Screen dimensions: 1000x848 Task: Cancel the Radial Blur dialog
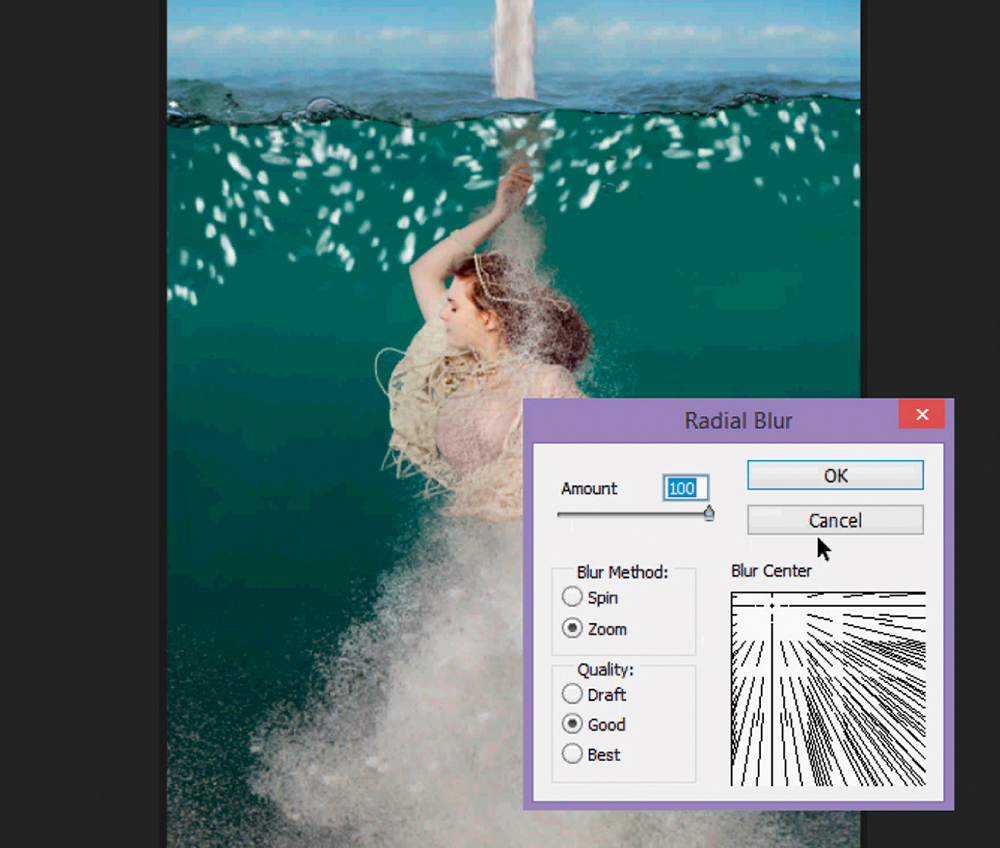click(x=835, y=520)
